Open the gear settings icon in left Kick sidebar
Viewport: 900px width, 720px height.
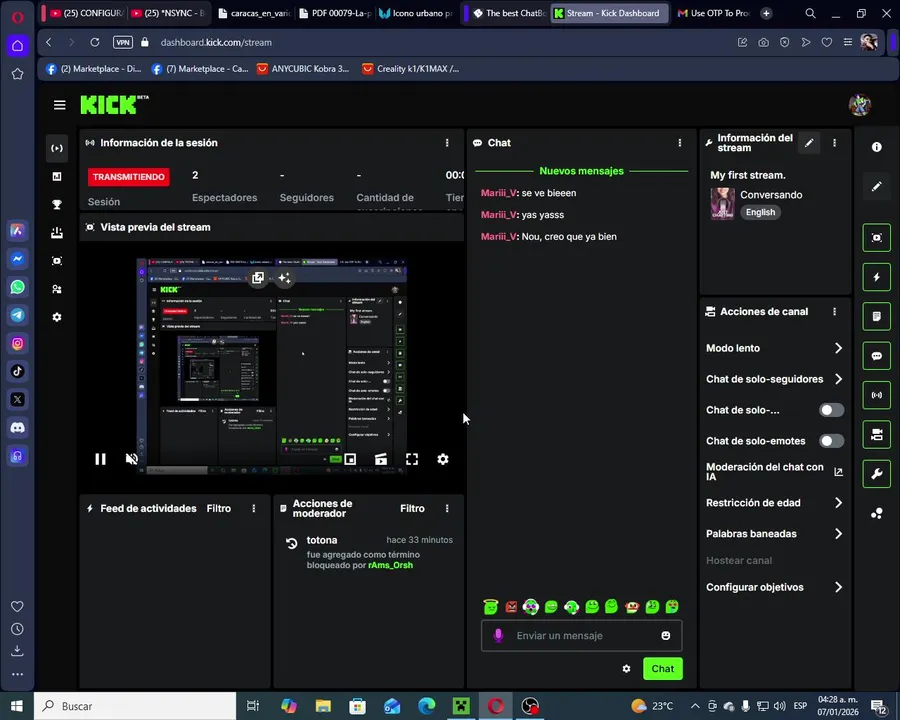(57, 317)
